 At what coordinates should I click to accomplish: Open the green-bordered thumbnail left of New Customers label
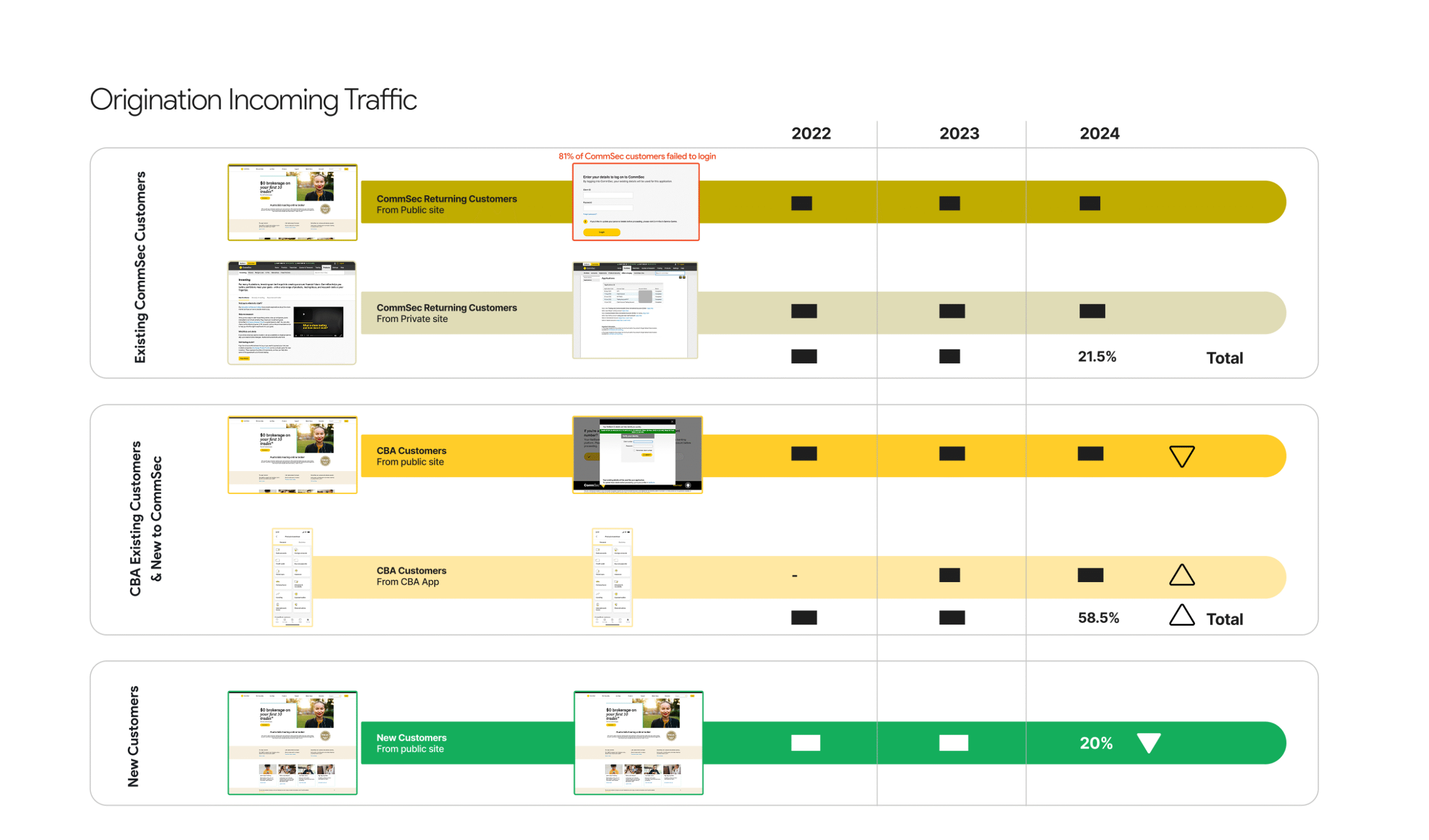(x=292, y=742)
